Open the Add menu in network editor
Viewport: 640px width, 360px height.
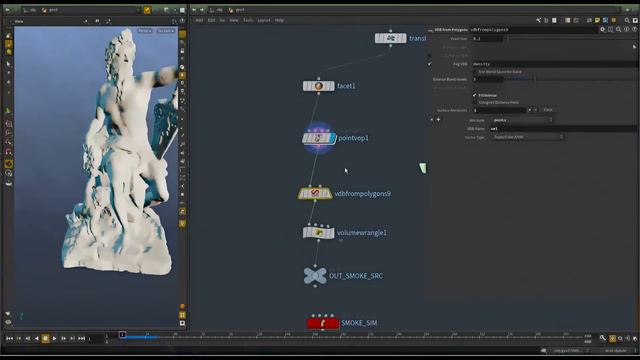[x=199, y=20]
